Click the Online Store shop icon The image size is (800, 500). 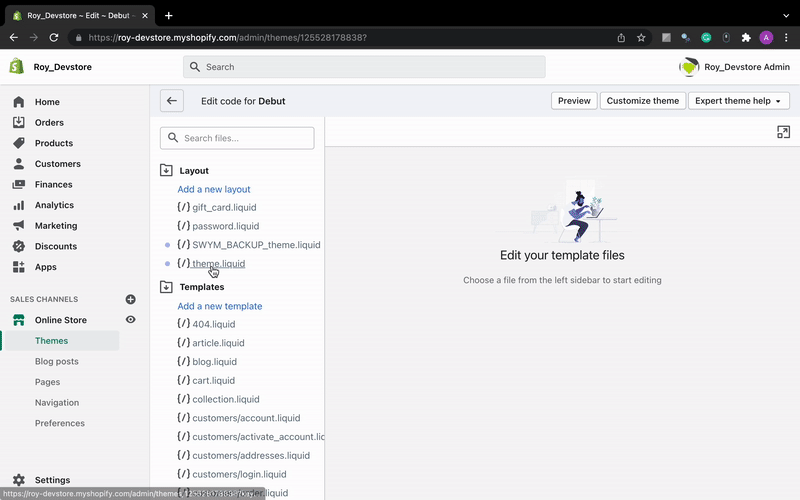click(x=19, y=320)
